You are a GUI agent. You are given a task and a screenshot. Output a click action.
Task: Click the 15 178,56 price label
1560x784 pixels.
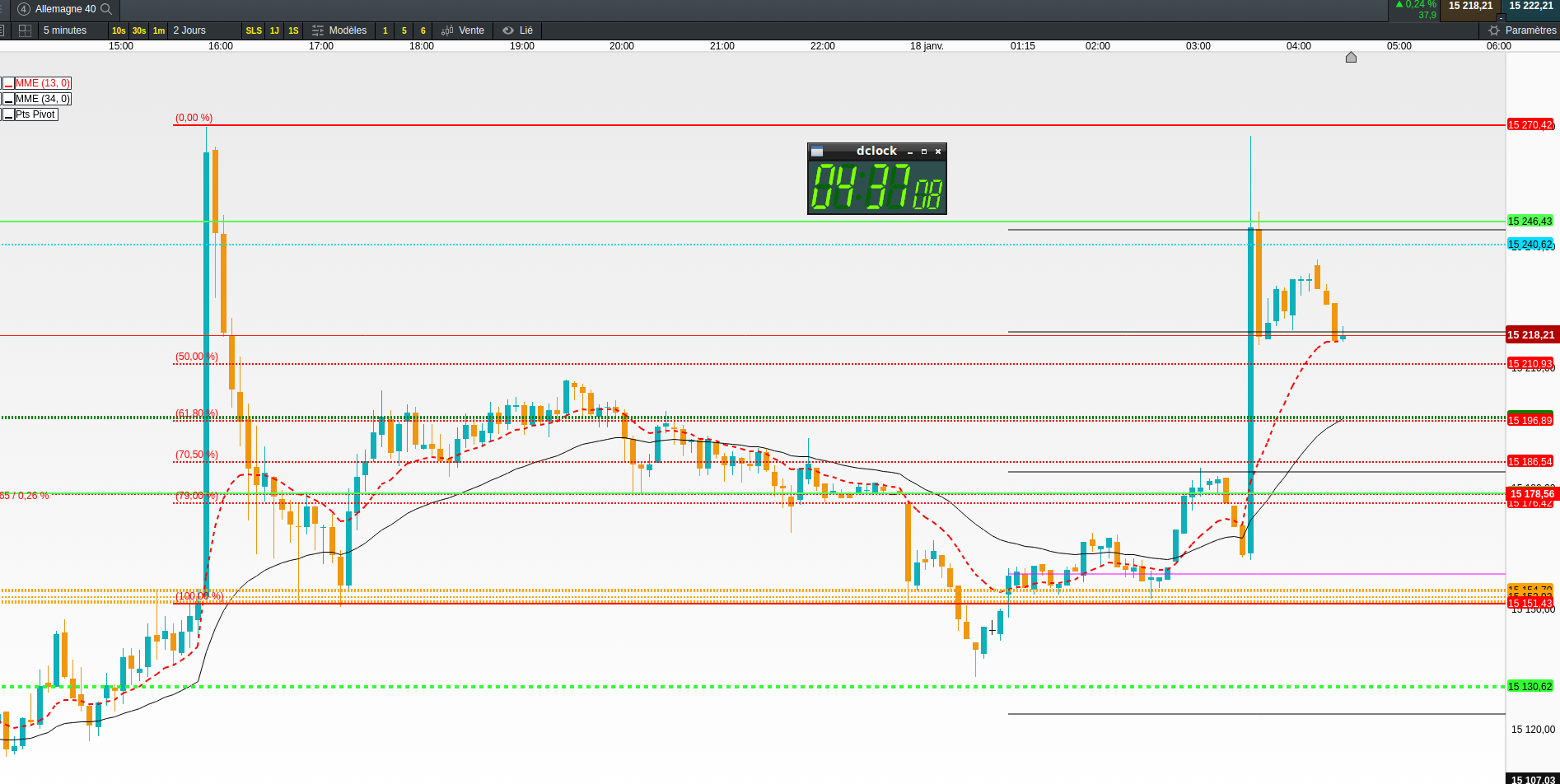click(x=1532, y=494)
